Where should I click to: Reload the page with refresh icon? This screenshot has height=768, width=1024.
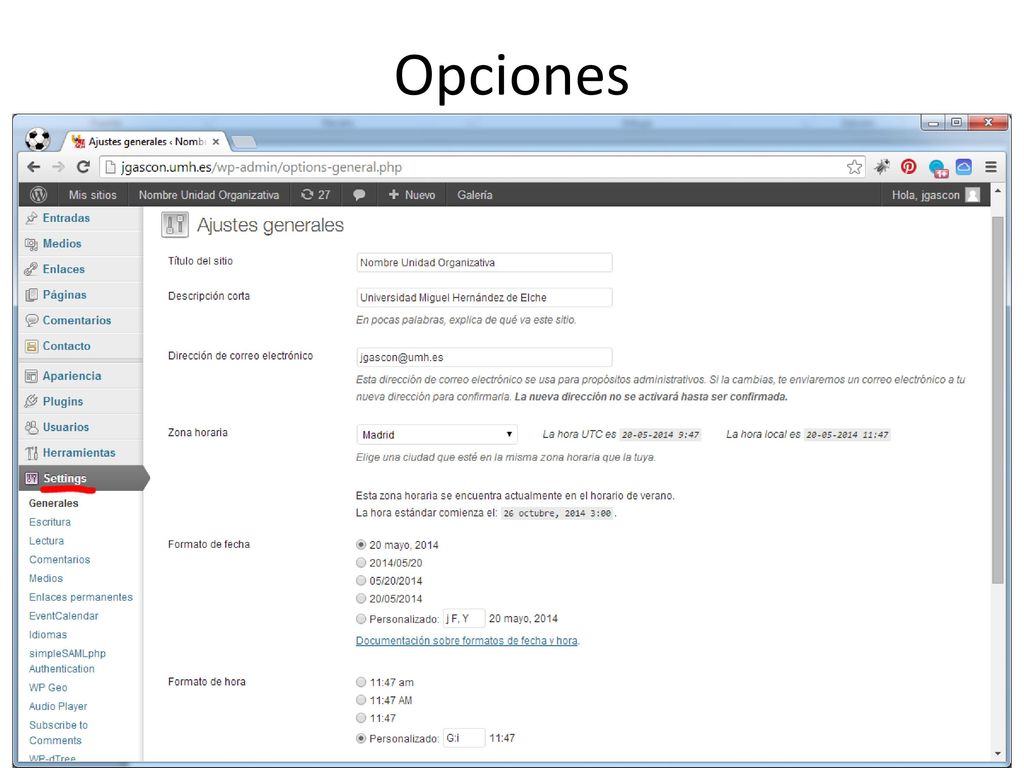coord(83,167)
